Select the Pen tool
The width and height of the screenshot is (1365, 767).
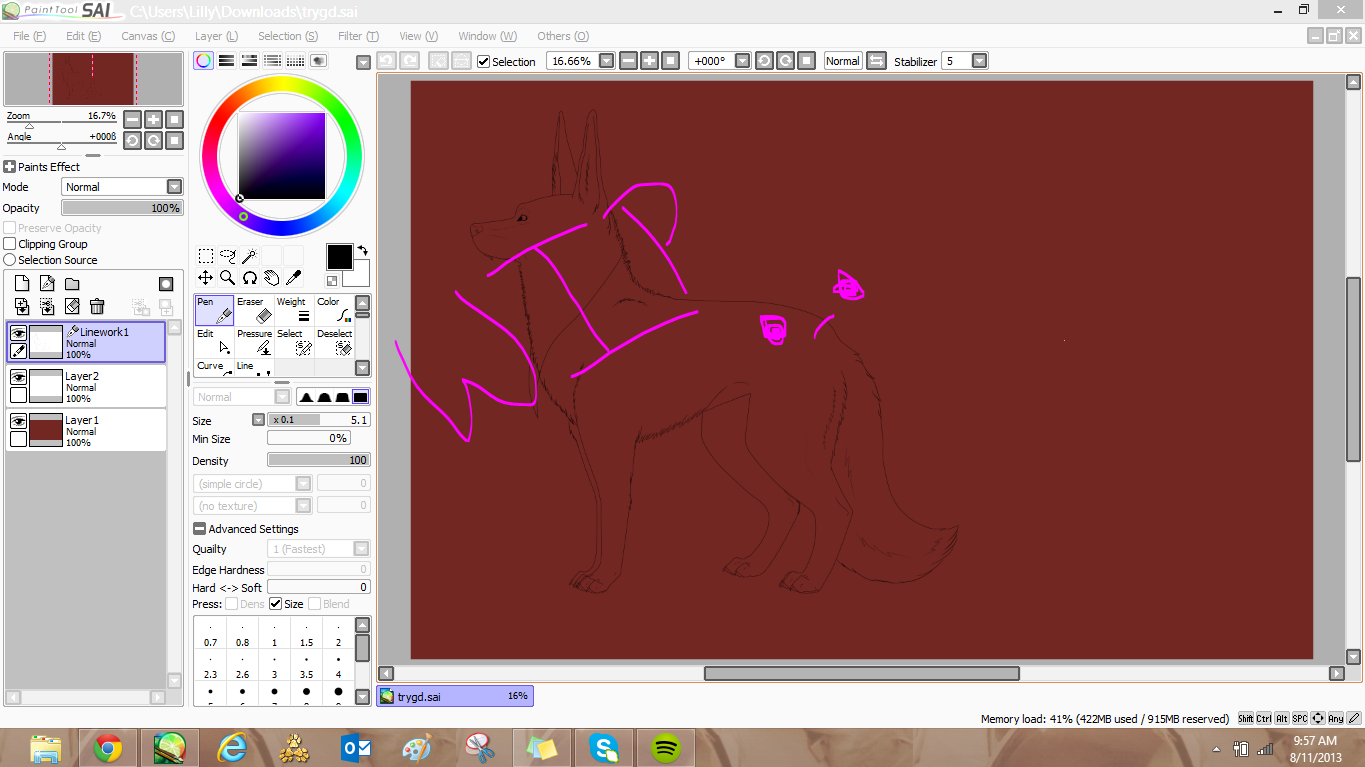(214, 310)
